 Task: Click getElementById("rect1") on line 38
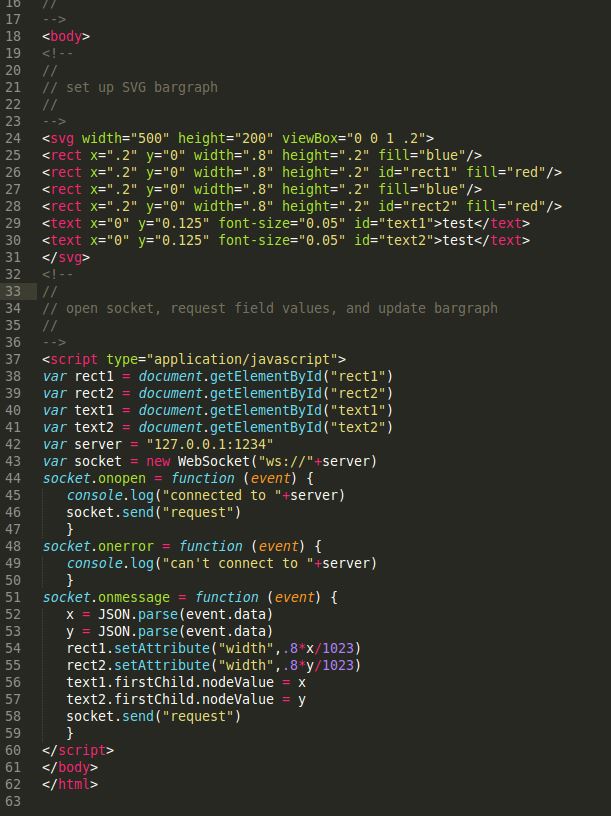301,377
